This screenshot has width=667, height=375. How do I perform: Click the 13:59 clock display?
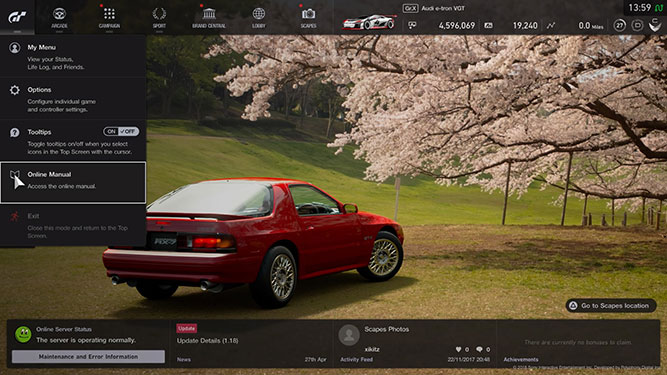(639, 8)
